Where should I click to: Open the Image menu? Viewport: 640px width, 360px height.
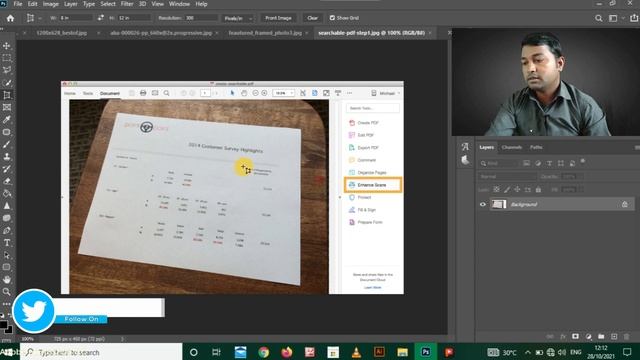click(x=51, y=4)
